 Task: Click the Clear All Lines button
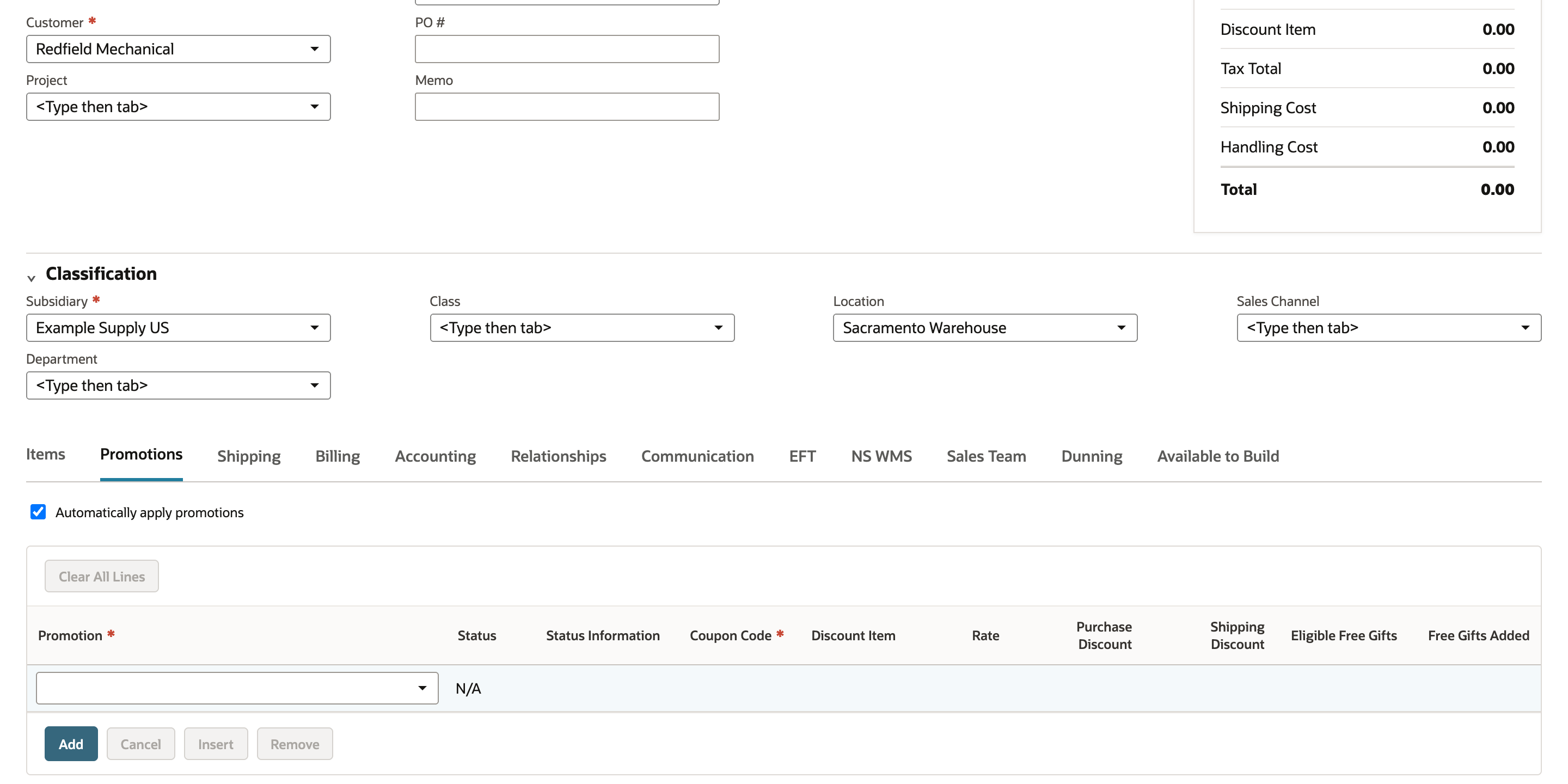coord(102,576)
